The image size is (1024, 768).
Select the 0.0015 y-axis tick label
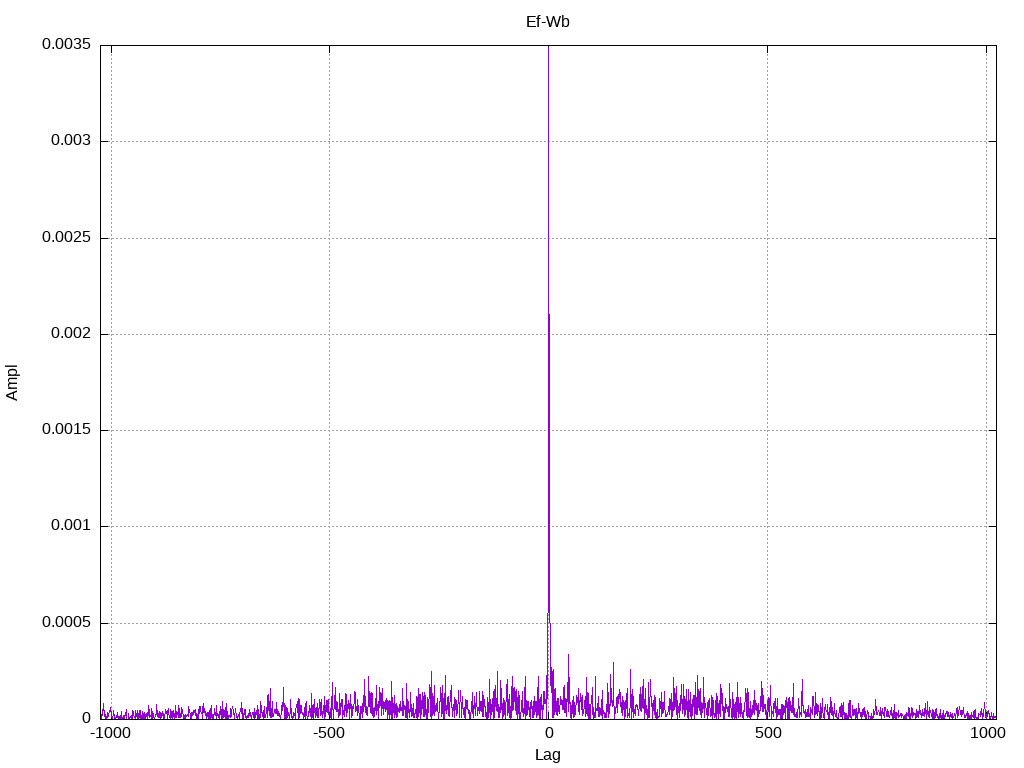click(67, 429)
